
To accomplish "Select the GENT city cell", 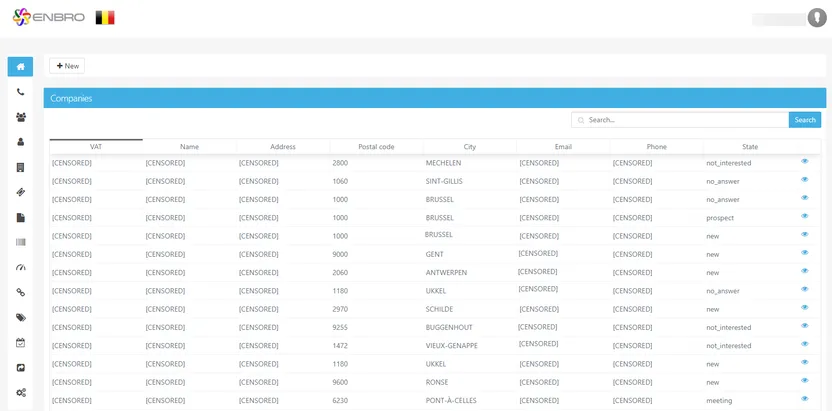I will tap(434, 255).
